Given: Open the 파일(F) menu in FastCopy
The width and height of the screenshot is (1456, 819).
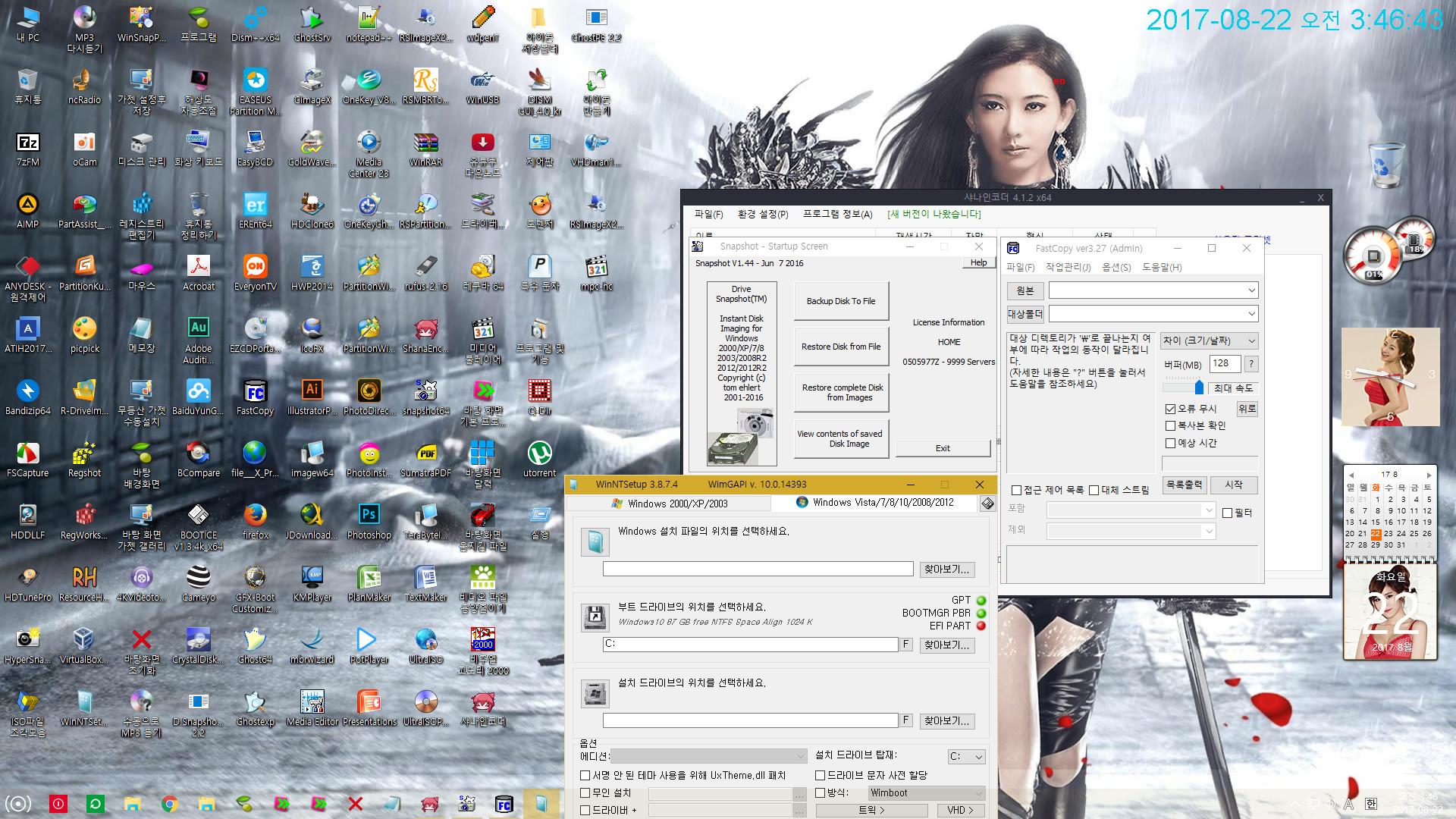Looking at the screenshot, I should [x=1020, y=268].
